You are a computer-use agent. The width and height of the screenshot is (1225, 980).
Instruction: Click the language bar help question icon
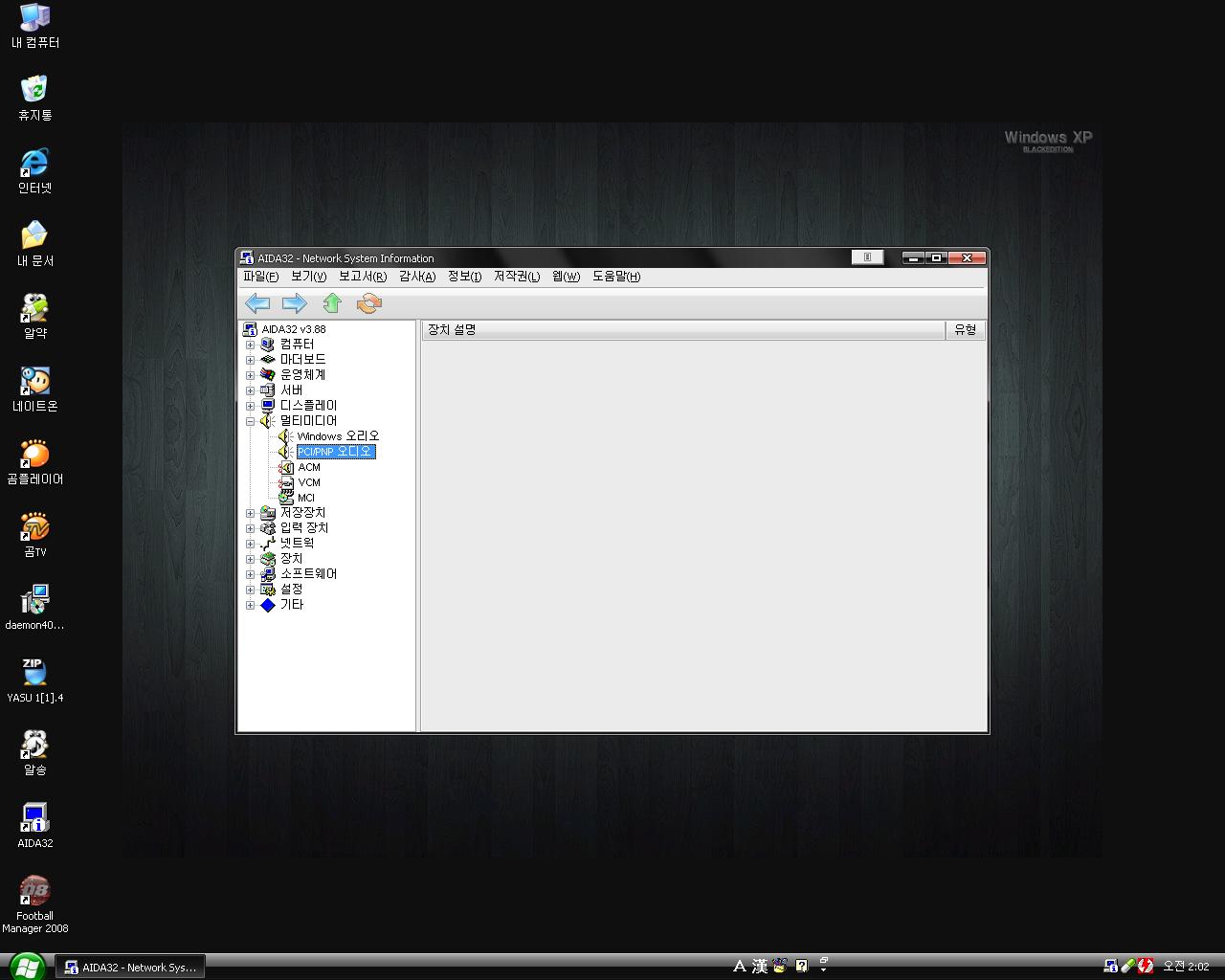(802, 967)
